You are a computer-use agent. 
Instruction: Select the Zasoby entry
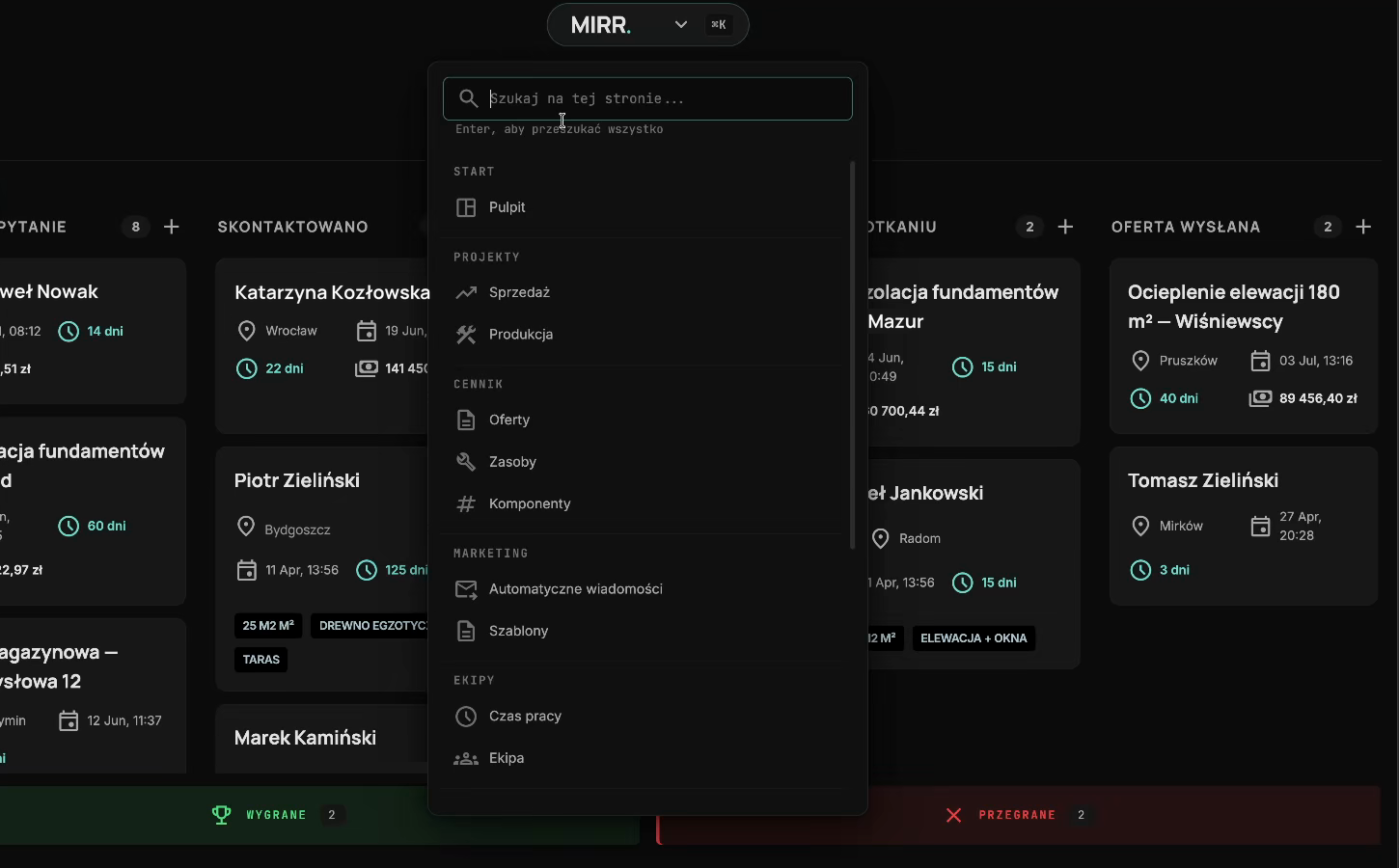pos(642,462)
